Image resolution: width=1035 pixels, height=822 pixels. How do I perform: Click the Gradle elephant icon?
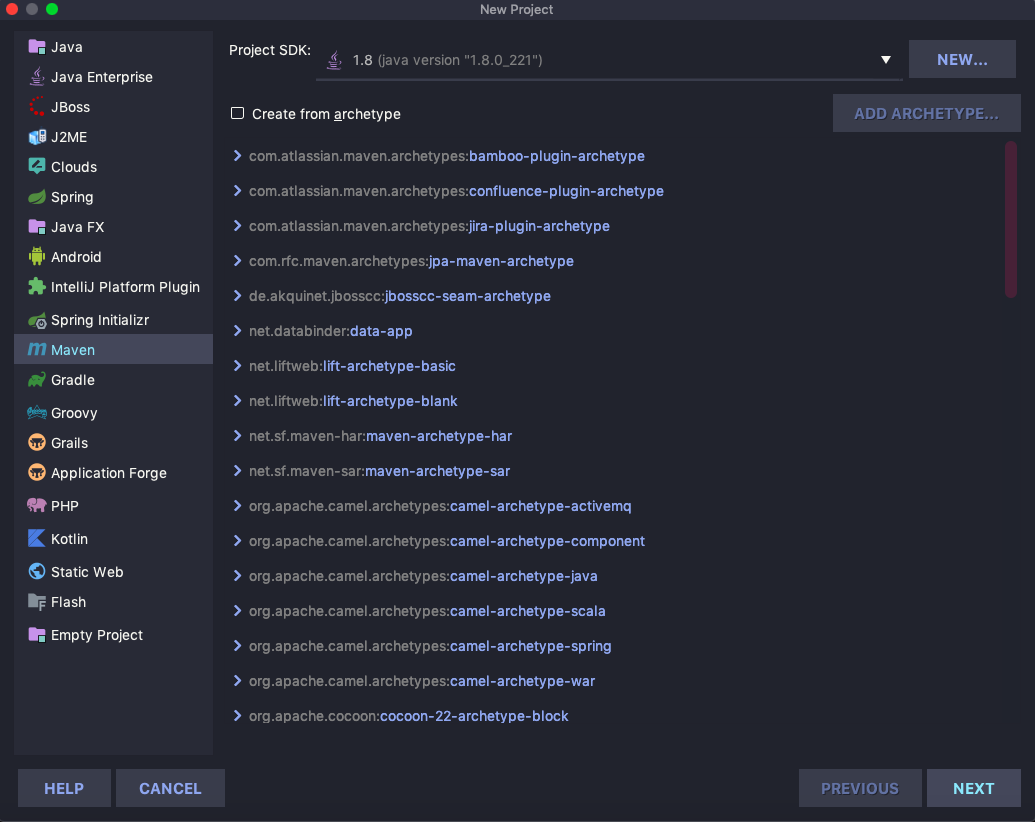[37, 380]
